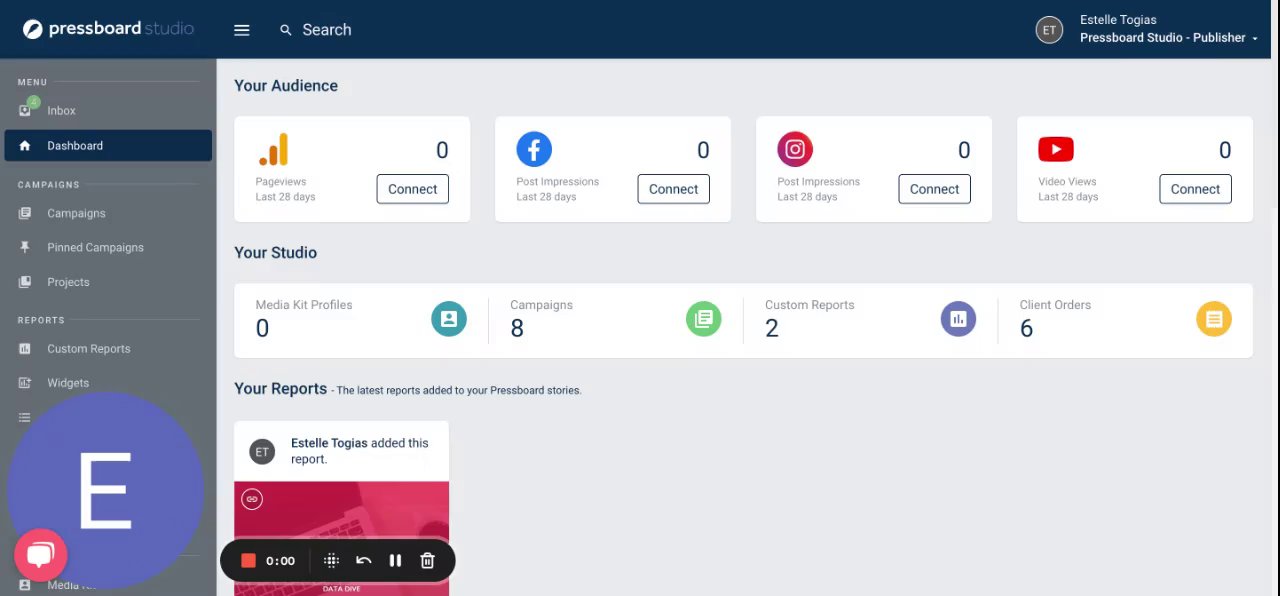Pause the screen recording
Viewport: 1280px width, 596px height.
click(395, 561)
